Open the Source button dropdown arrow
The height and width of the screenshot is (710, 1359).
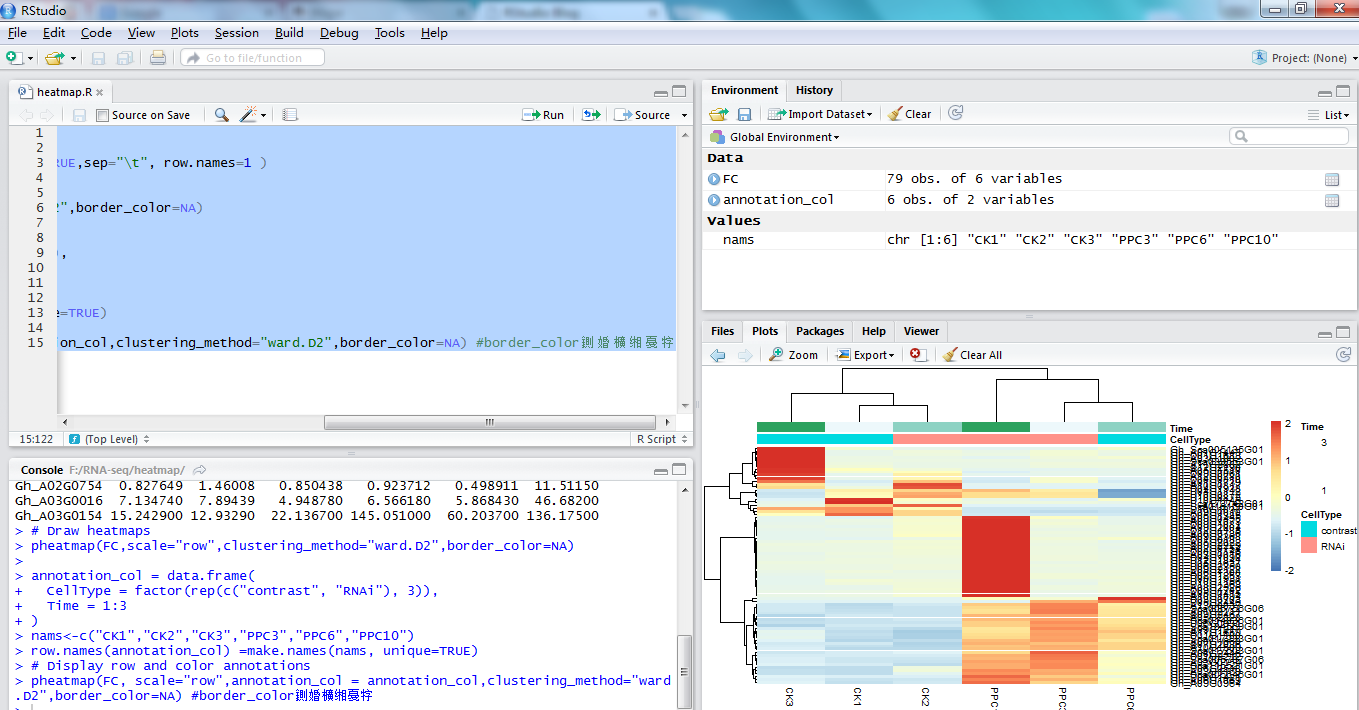tap(685, 115)
